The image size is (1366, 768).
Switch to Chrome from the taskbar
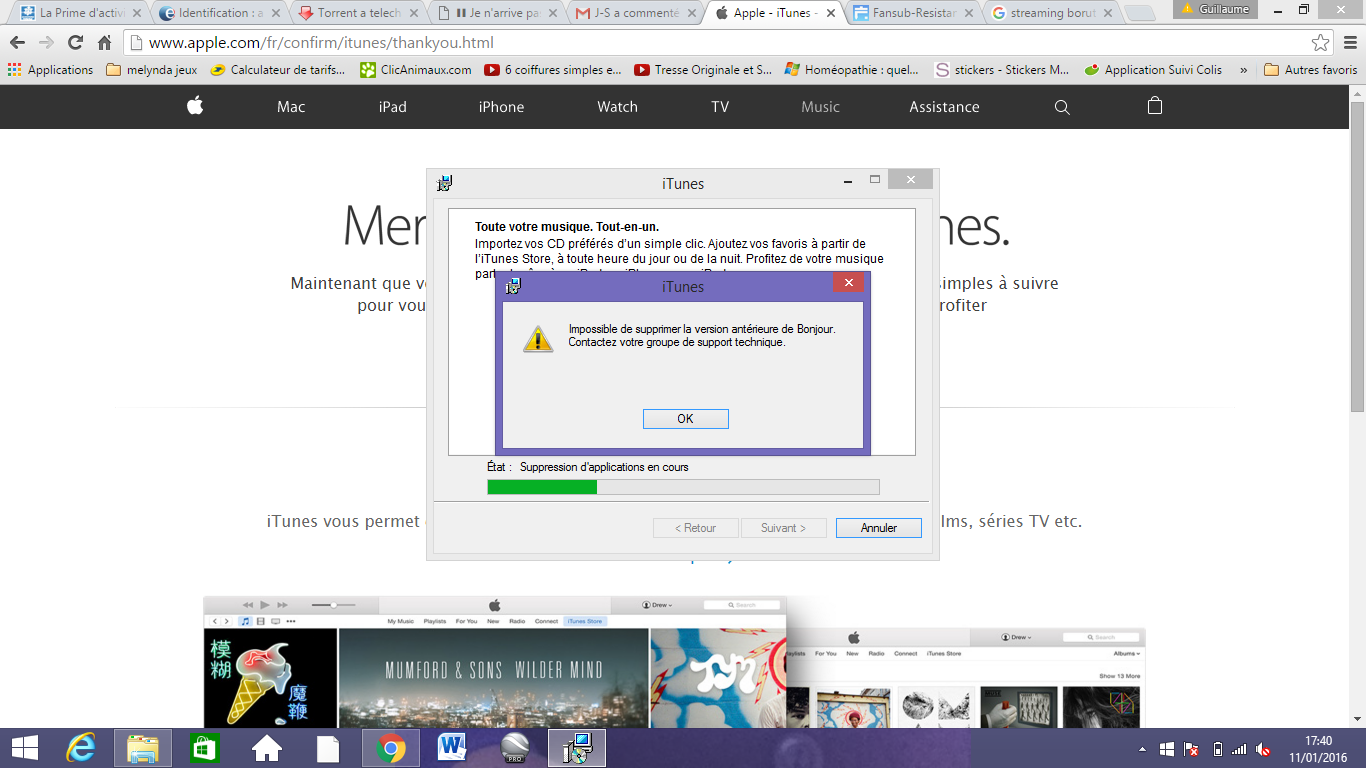click(x=390, y=748)
